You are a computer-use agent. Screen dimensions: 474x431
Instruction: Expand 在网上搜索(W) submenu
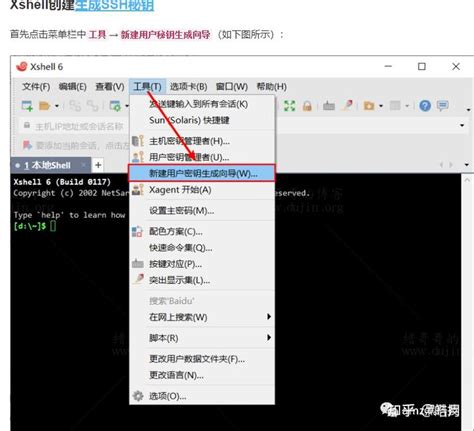(202, 317)
